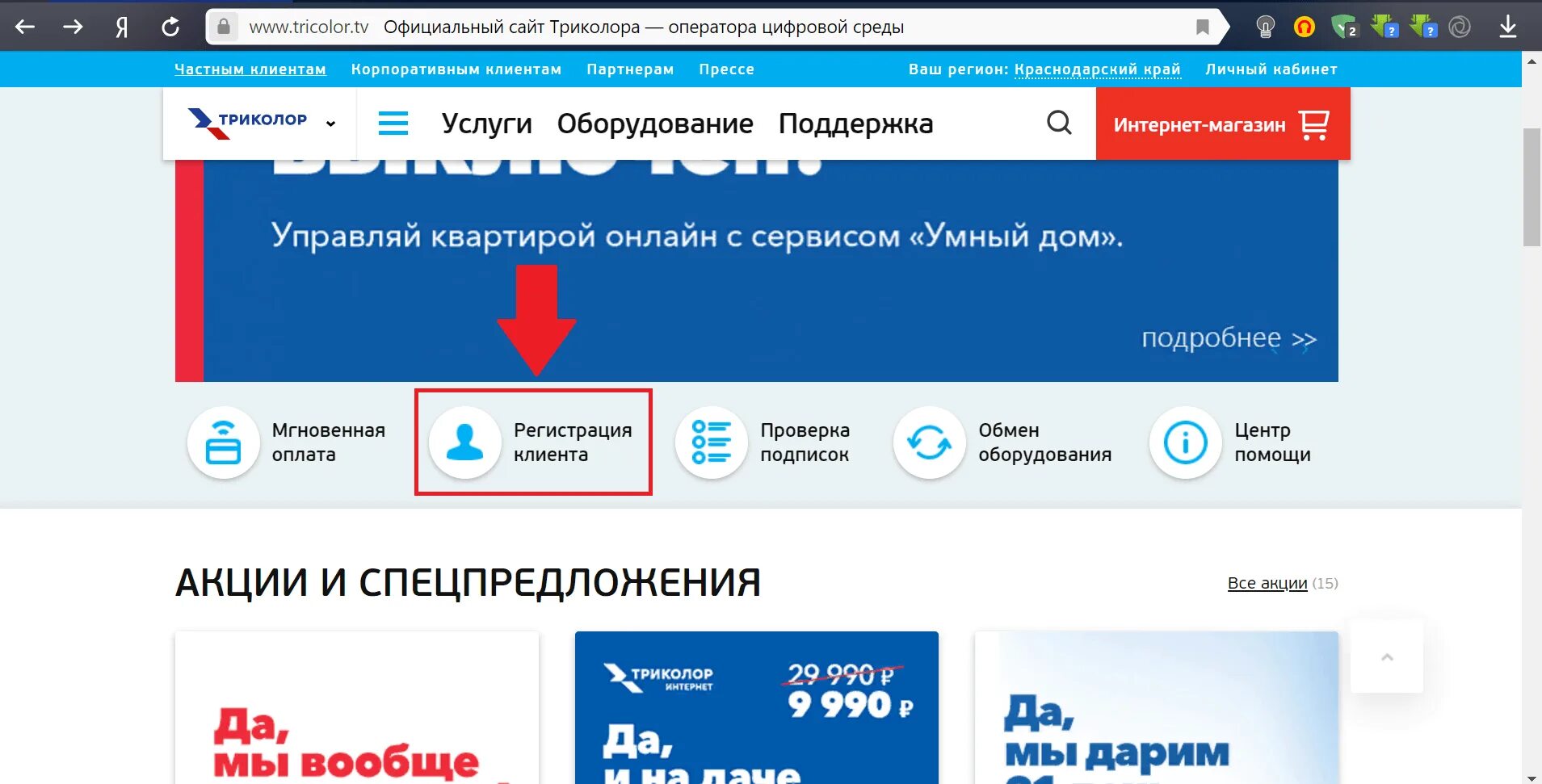Click the Проверка подписок list icon

(711, 442)
